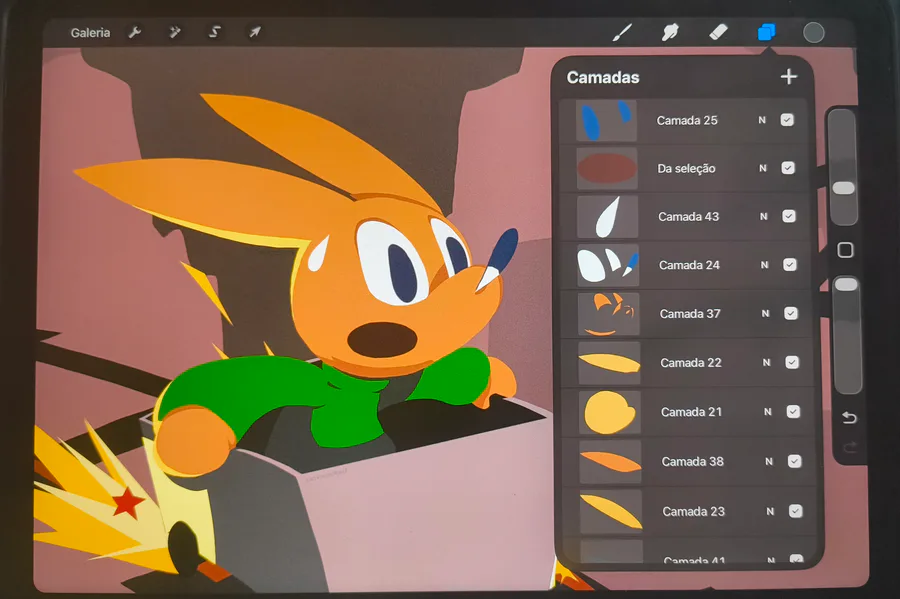Redo action with the dimmed sidebar arrow
The width and height of the screenshot is (900, 599).
[x=850, y=446]
